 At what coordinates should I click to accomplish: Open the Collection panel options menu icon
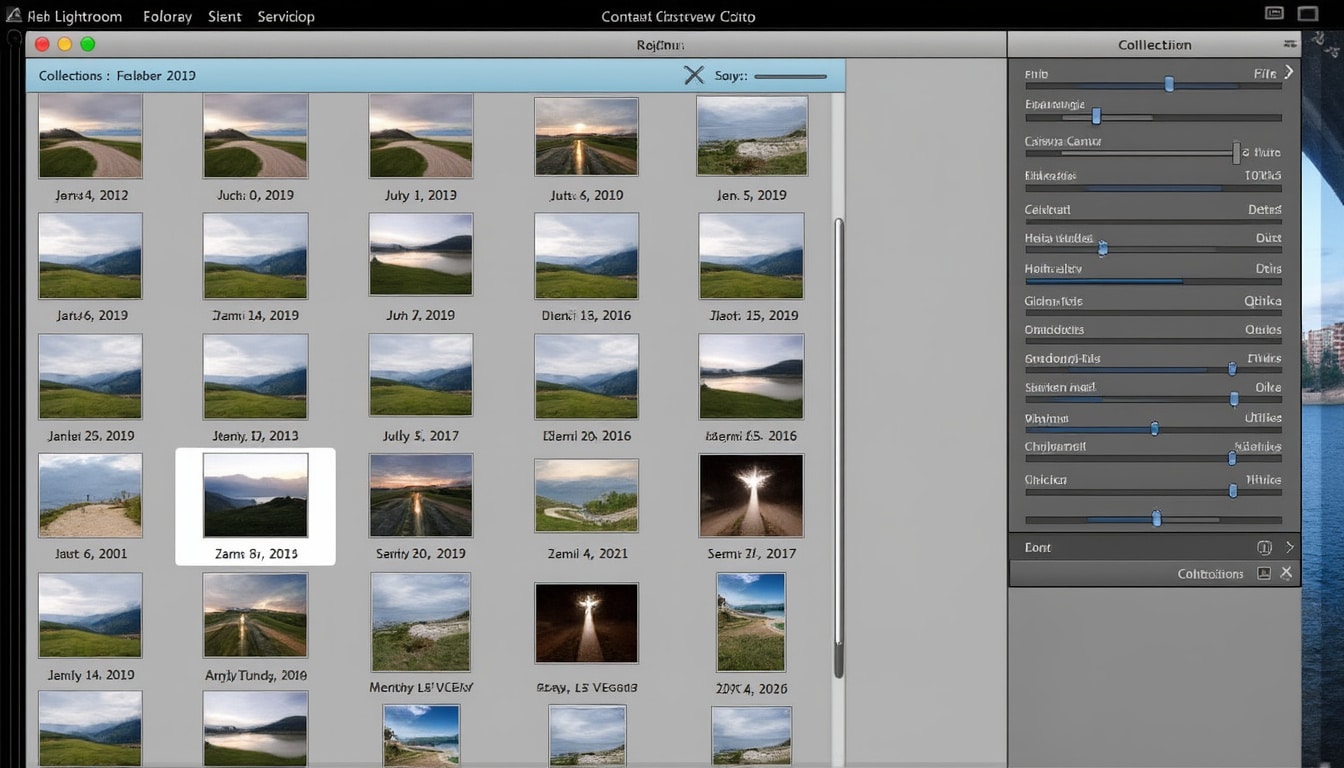1290,44
